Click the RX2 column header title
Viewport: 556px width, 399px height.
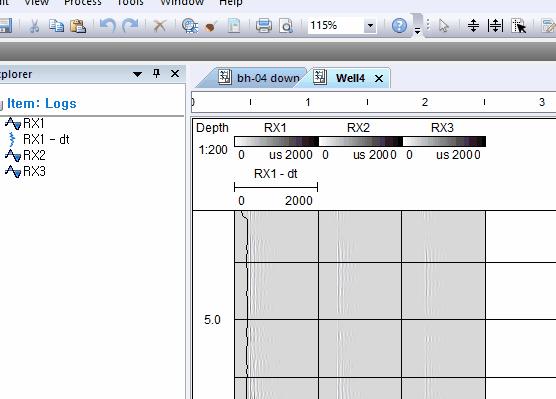pyautogui.click(x=358, y=128)
